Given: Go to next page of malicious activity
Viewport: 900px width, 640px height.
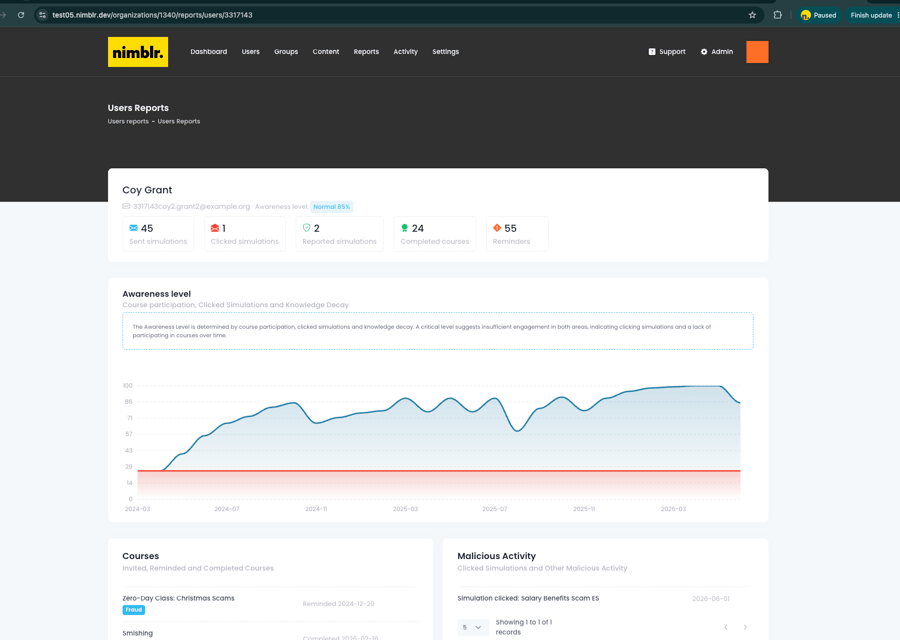Looking at the screenshot, I should click(745, 627).
